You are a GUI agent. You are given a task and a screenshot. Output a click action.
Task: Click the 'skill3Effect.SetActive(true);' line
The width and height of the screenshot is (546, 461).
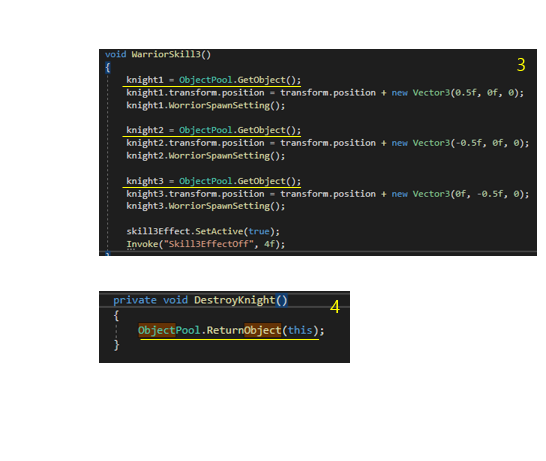click(203, 232)
